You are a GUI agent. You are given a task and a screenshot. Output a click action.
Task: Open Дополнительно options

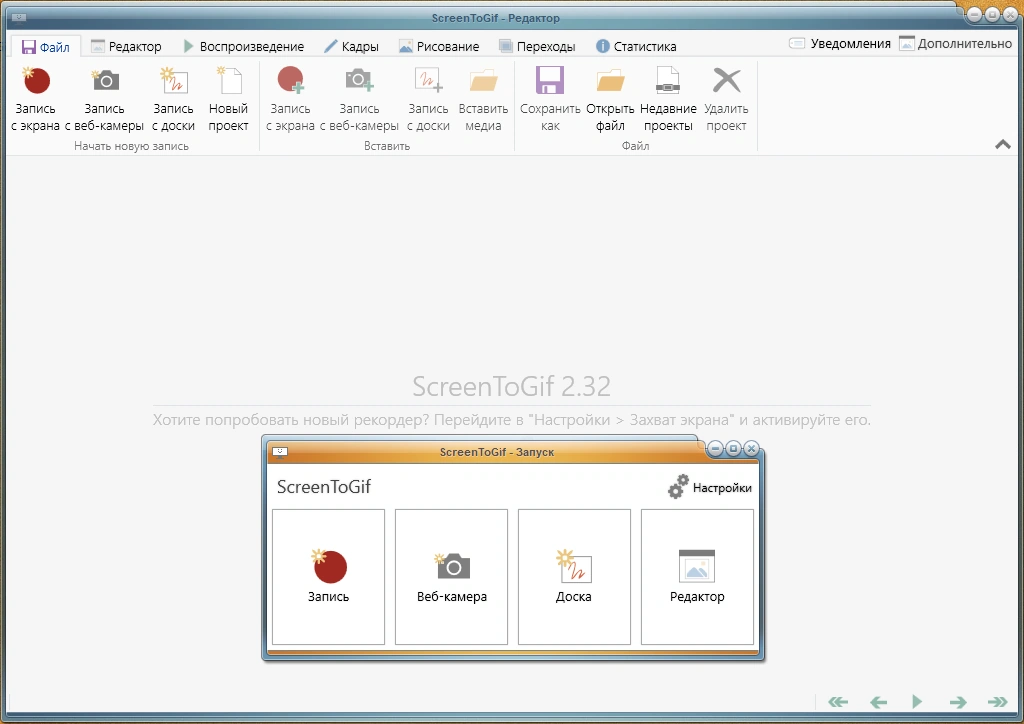[x=955, y=44]
